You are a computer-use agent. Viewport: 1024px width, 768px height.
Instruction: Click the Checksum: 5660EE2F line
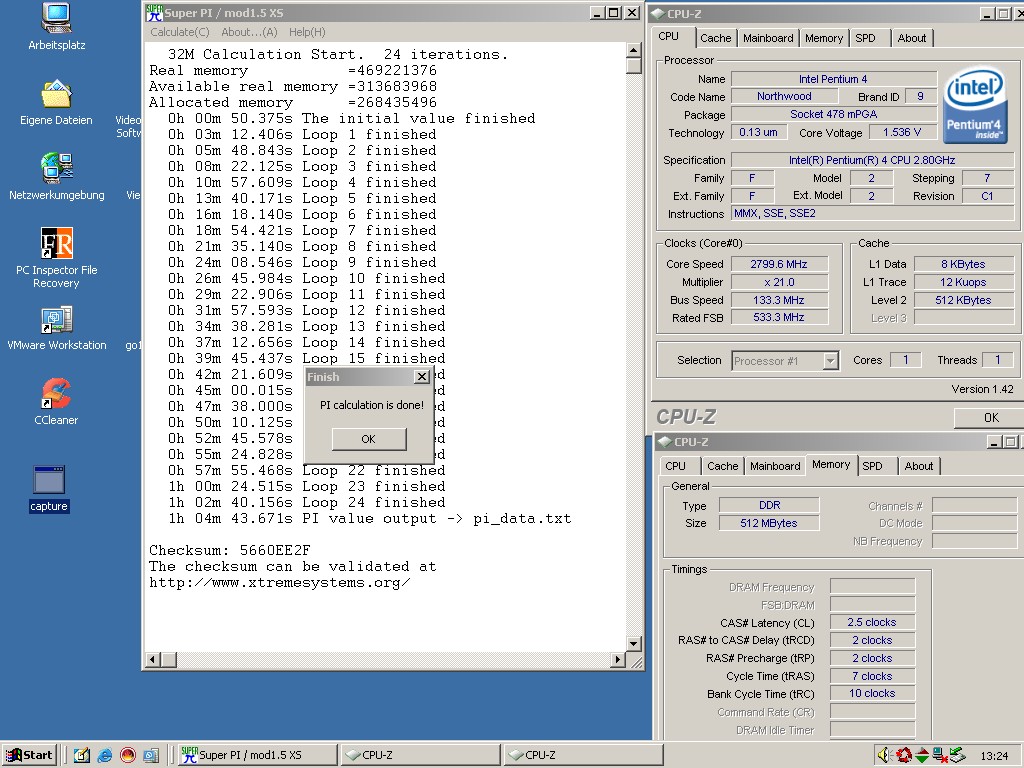[x=230, y=550]
